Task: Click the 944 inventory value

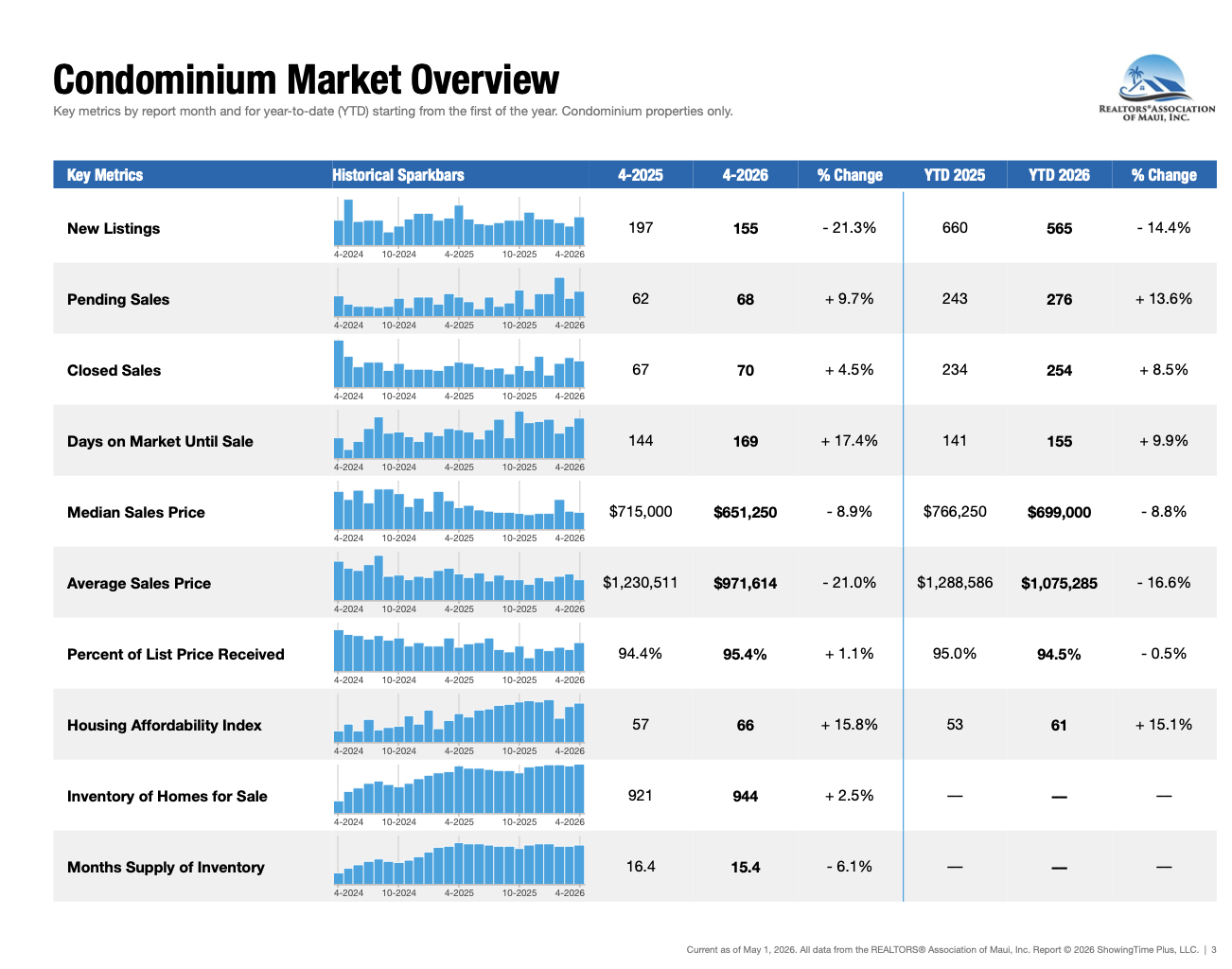Action: 746,796
